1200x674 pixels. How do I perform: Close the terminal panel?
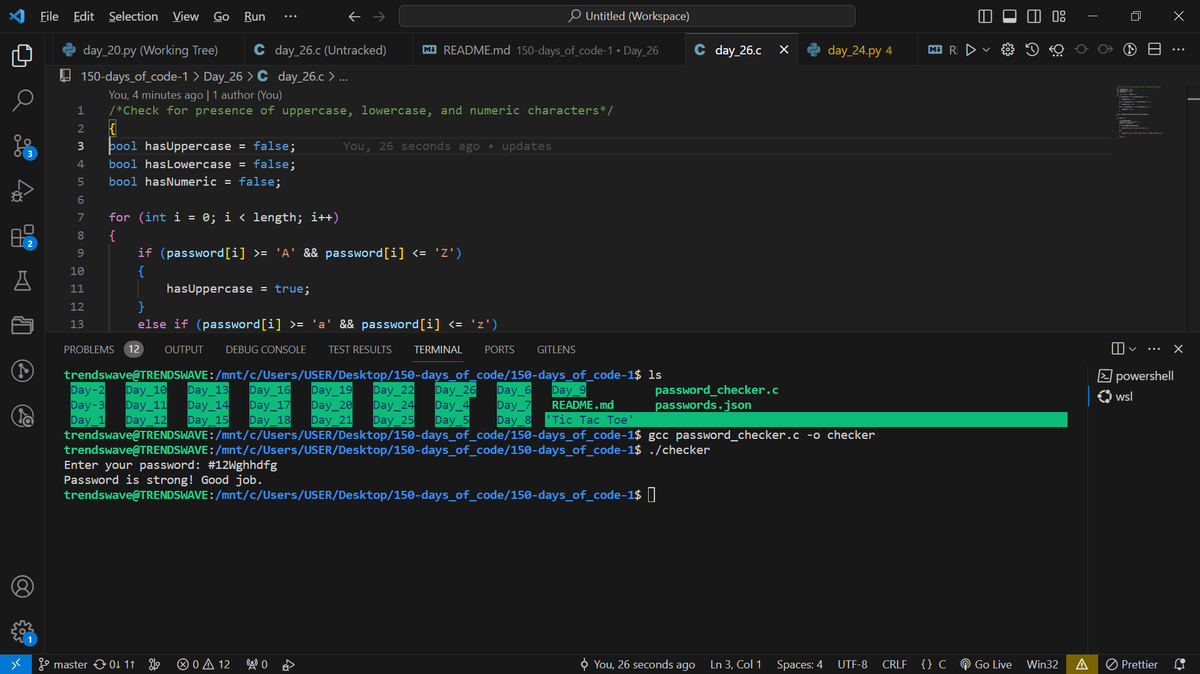tap(1178, 349)
